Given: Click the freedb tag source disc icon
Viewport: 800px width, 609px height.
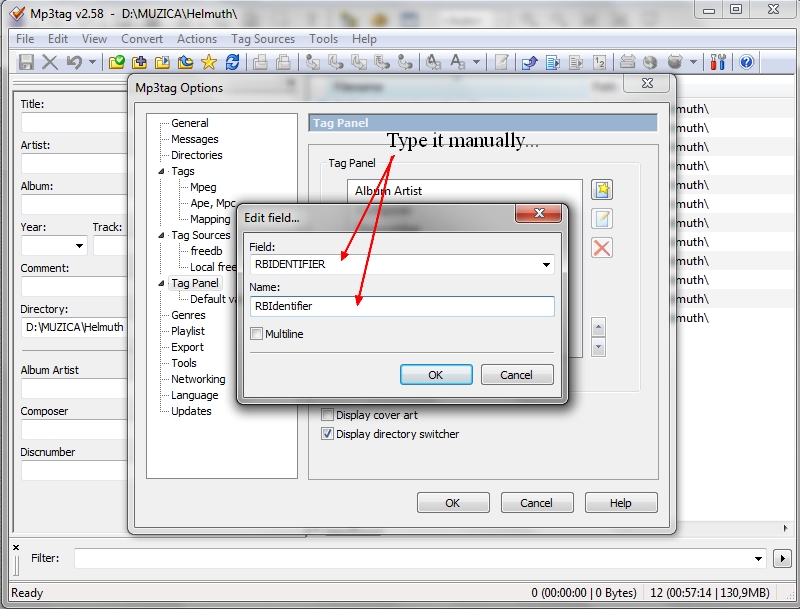Looking at the screenshot, I should pos(650,62).
